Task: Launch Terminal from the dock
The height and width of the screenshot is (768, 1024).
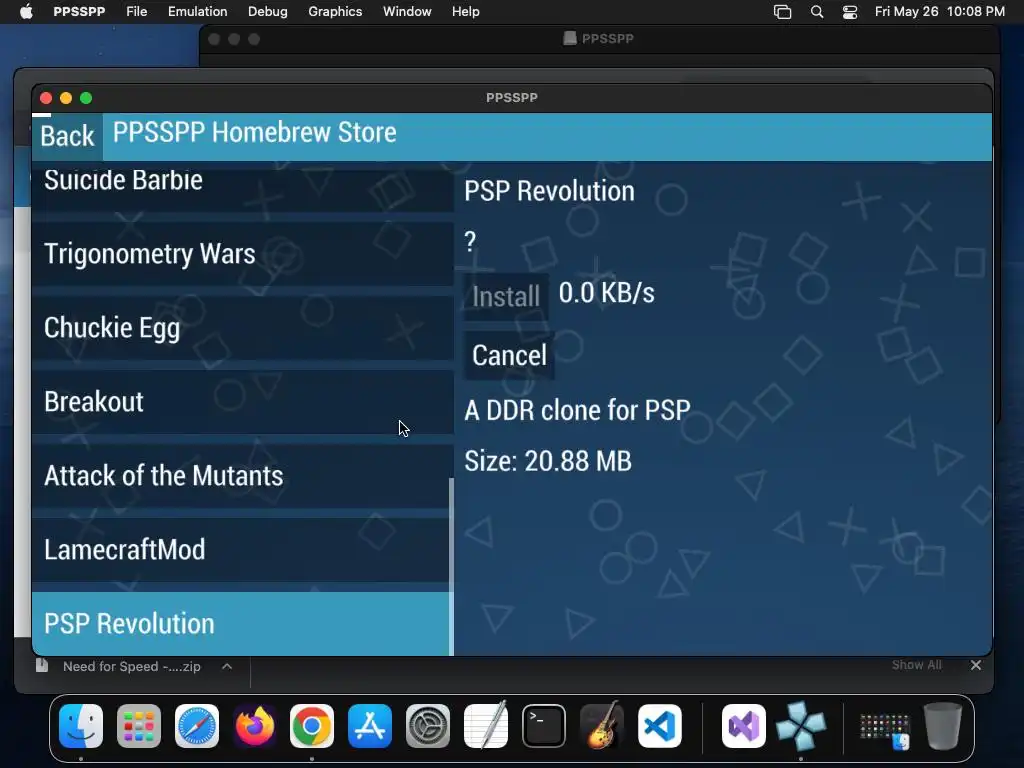Action: pos(543,726)
